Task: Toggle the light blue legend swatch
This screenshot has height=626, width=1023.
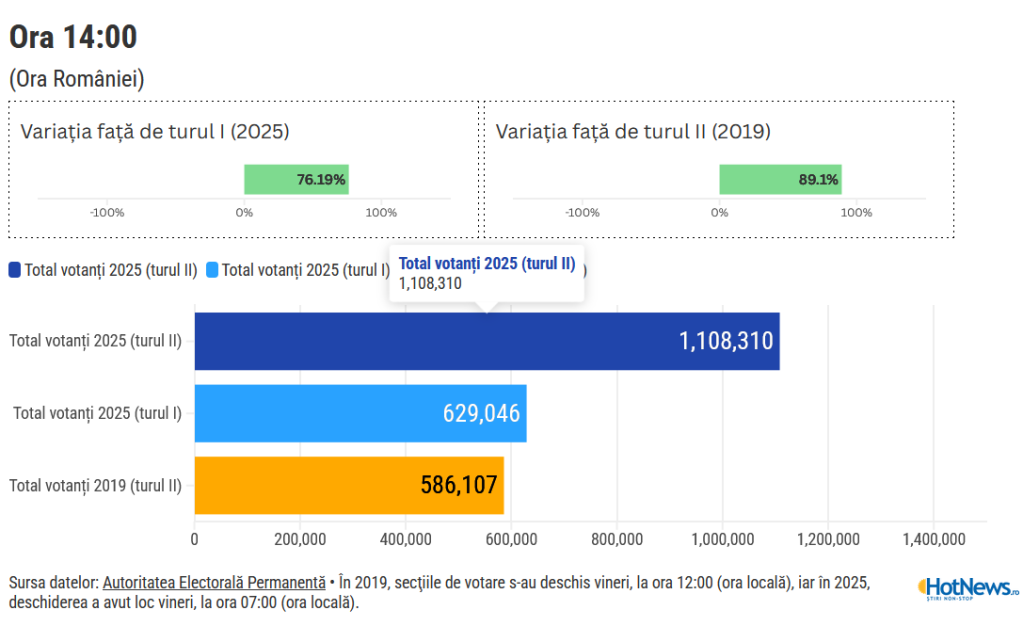Action: click(212, 269)
